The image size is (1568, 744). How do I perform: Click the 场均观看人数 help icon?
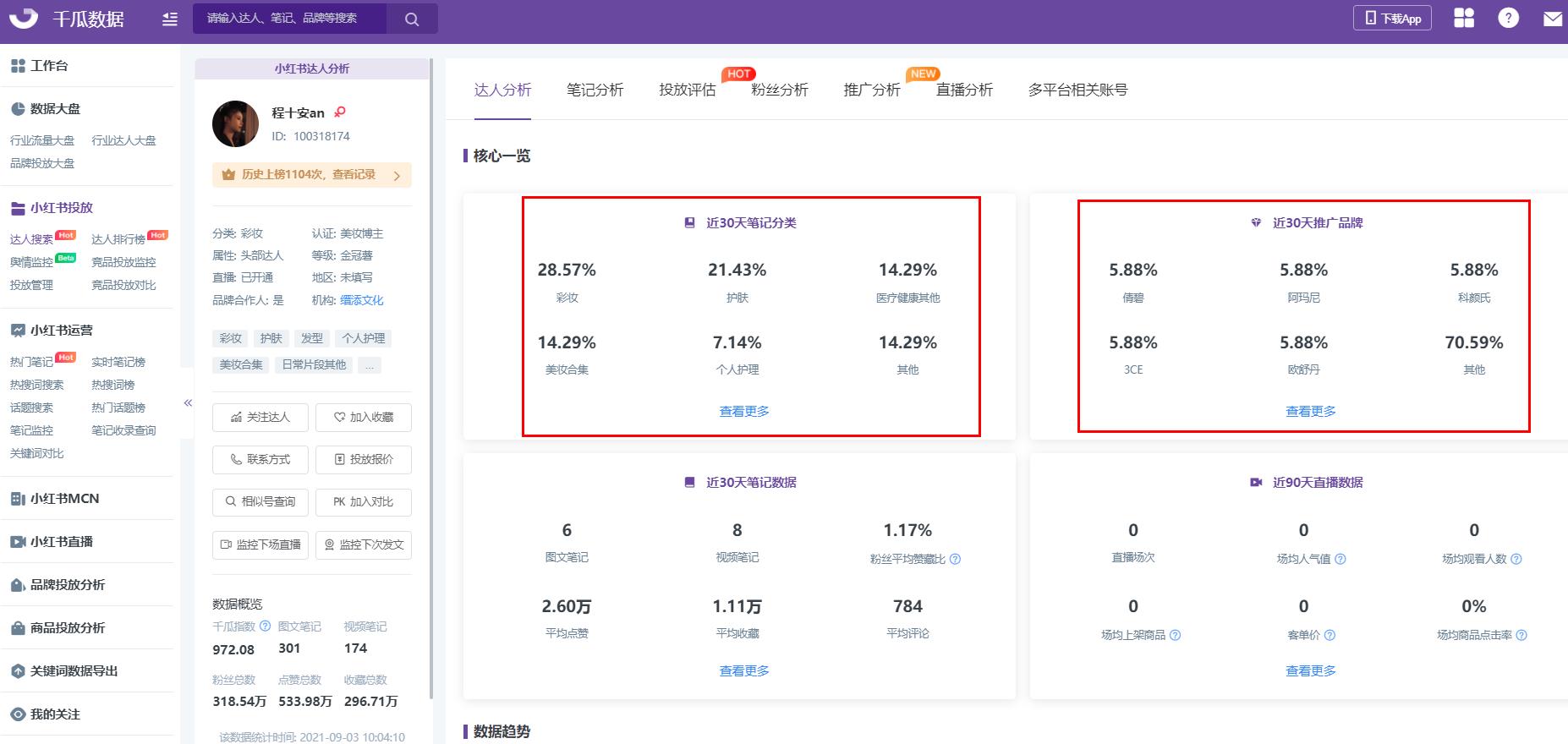click(1516, 559)
